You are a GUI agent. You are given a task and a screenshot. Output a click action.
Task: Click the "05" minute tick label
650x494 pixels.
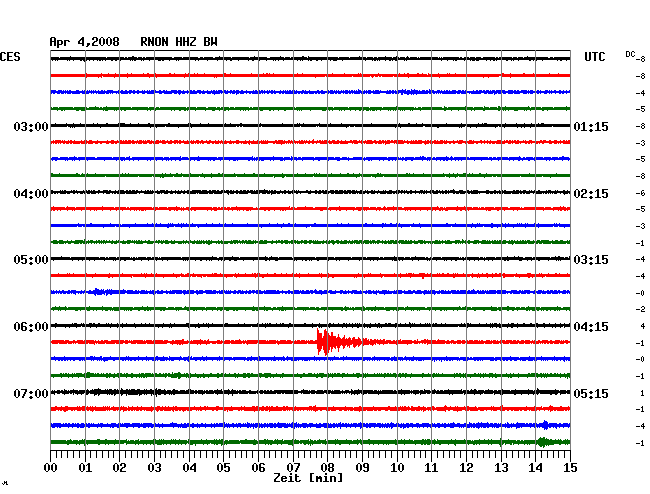coord(223,468)
